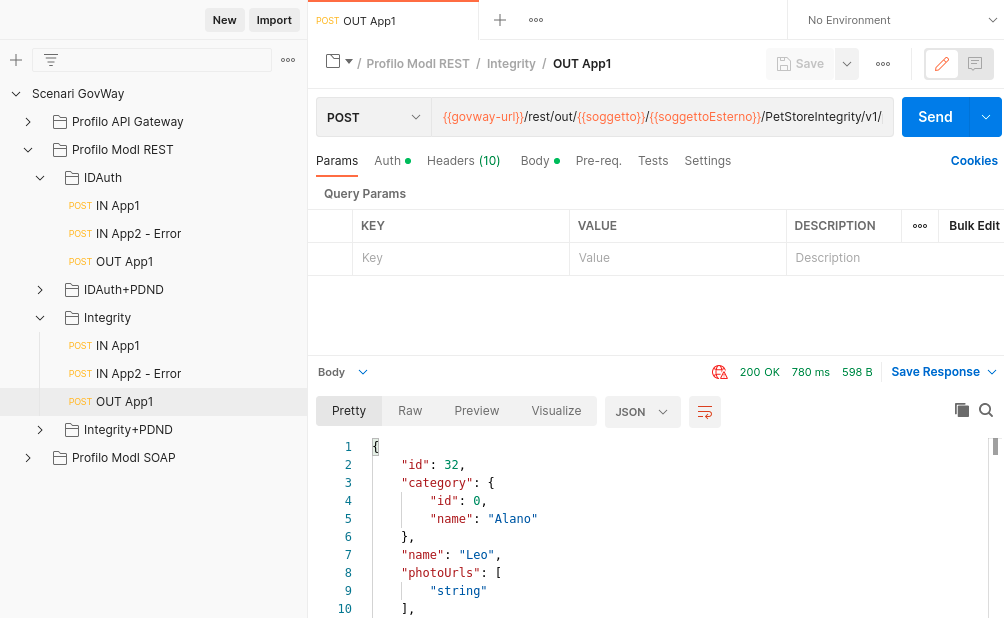Click the New button
1004x618 pixels.
pyautogui.click(x=225, y=20)
